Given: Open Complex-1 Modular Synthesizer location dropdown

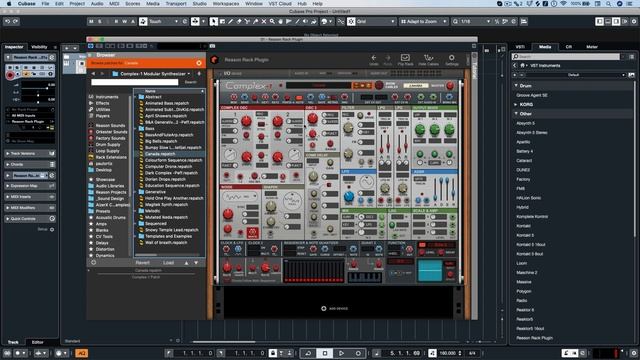Looking at the screenshot, I should (x=151, y=73).
